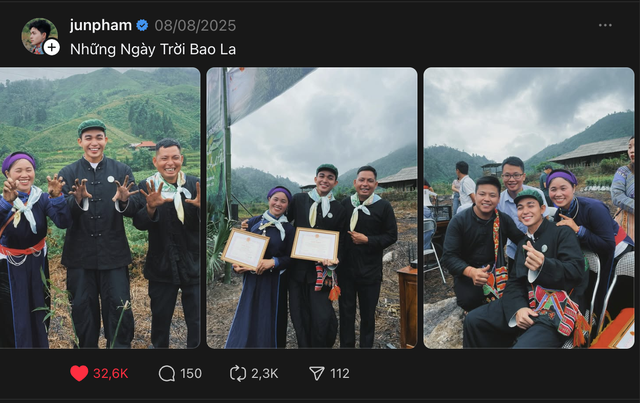Viewport: 640px width, 403px height.
Task: Click the caption "Những Ngày Trời Bao La"
Action: click(x=152, y=48)
